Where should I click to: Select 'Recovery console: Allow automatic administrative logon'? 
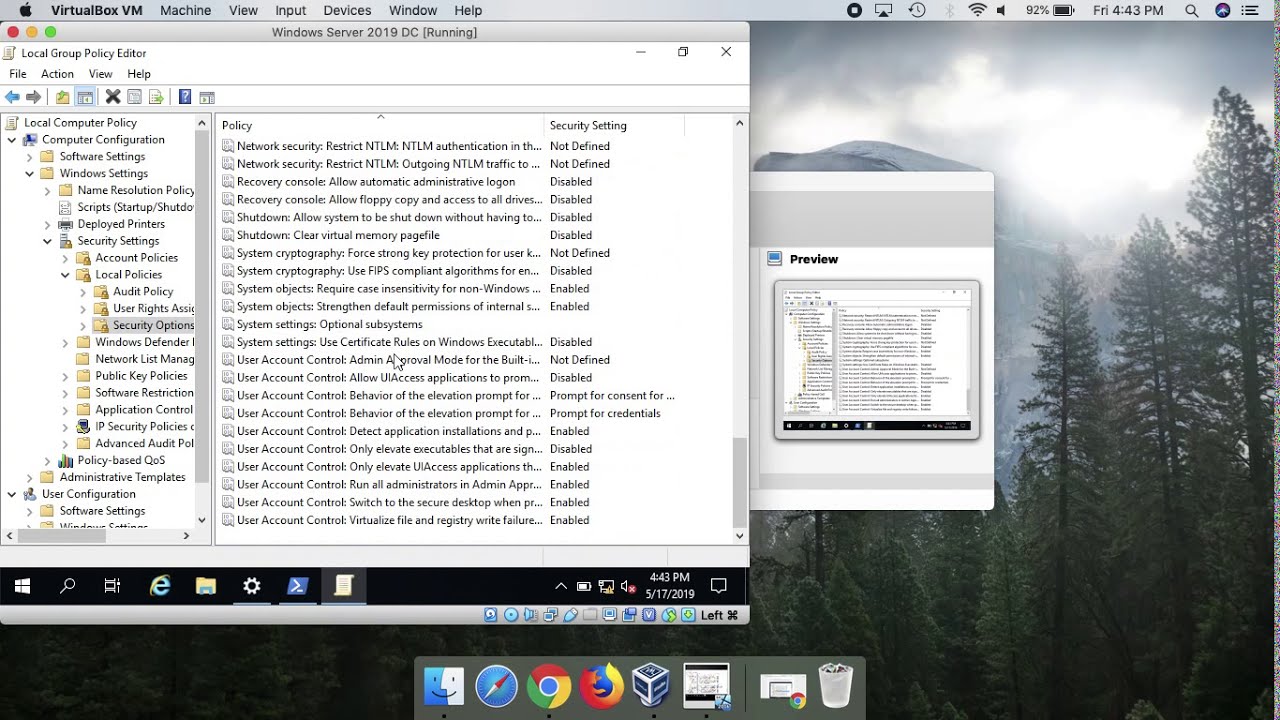(376, 182)
